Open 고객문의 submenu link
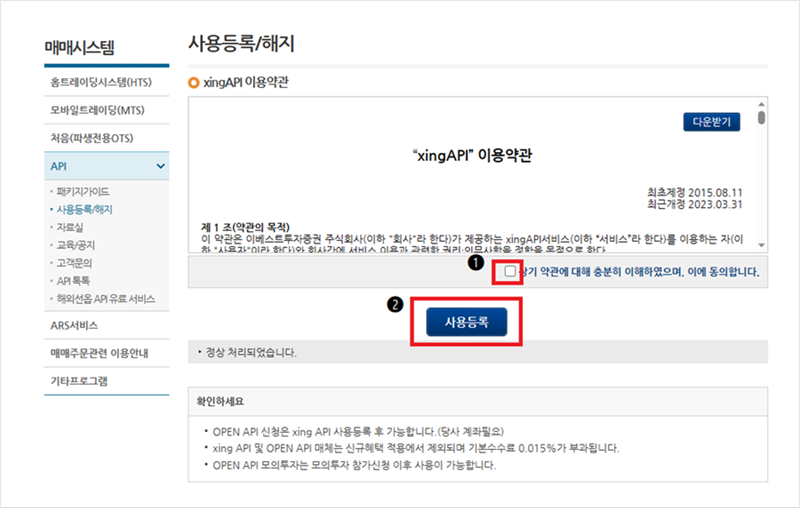 74,263
